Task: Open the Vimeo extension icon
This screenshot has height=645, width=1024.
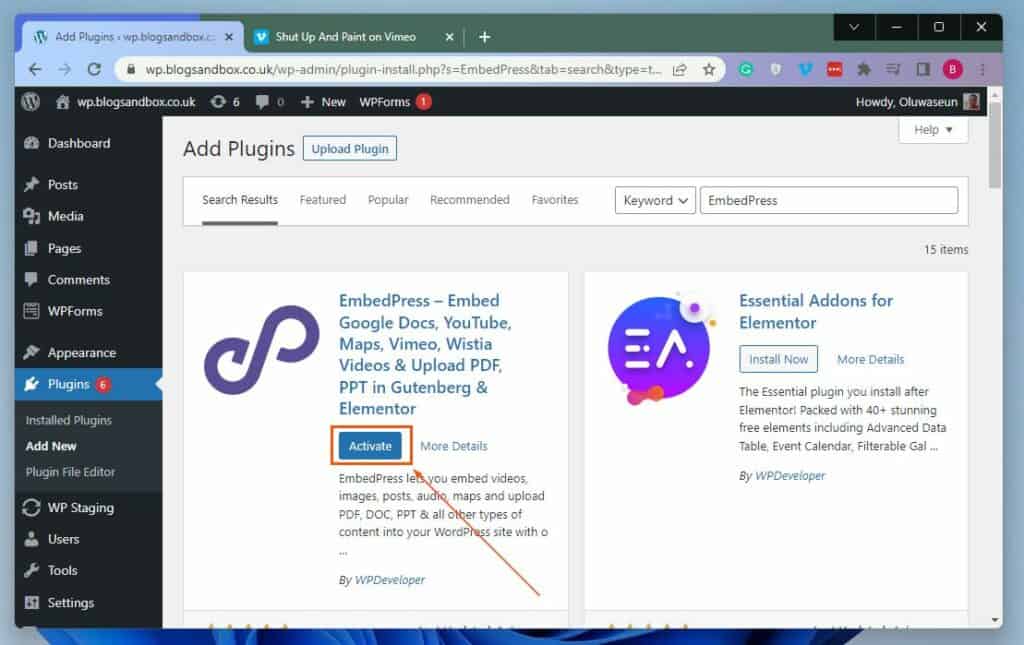Action: click(805, 69)
